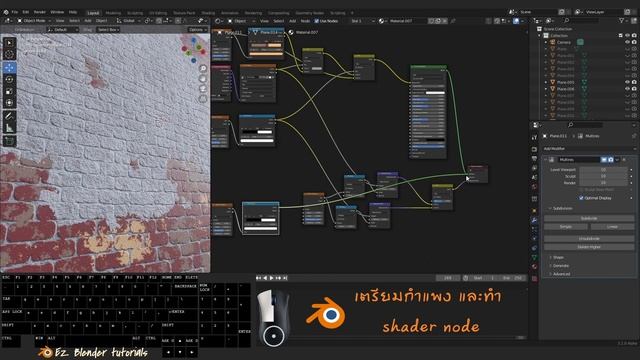Open the viewport Options dropdown
The image size is (640, 360).
click(x=198, y=30)
